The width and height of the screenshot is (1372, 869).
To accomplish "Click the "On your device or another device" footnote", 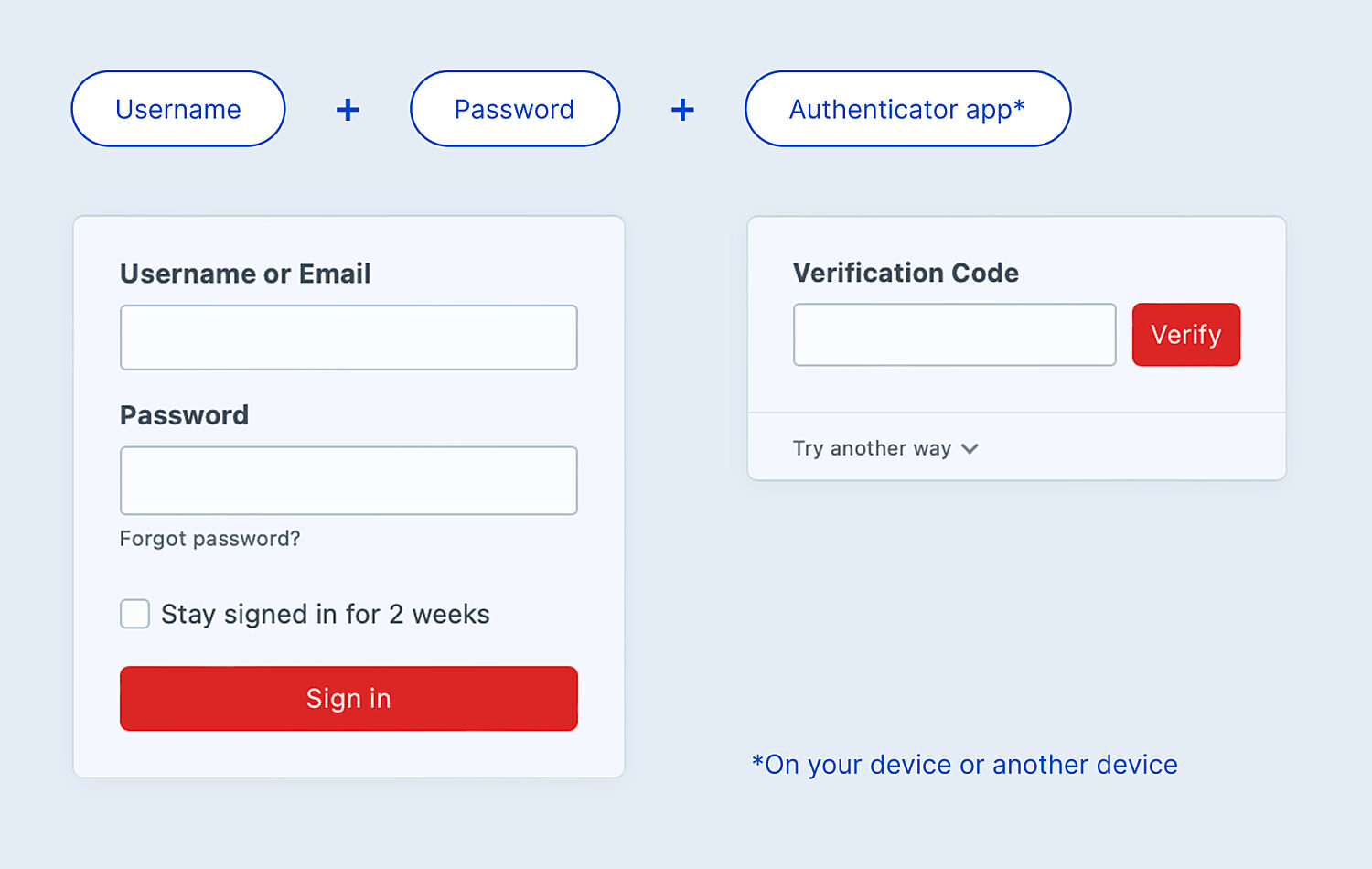I will [965, 765].
